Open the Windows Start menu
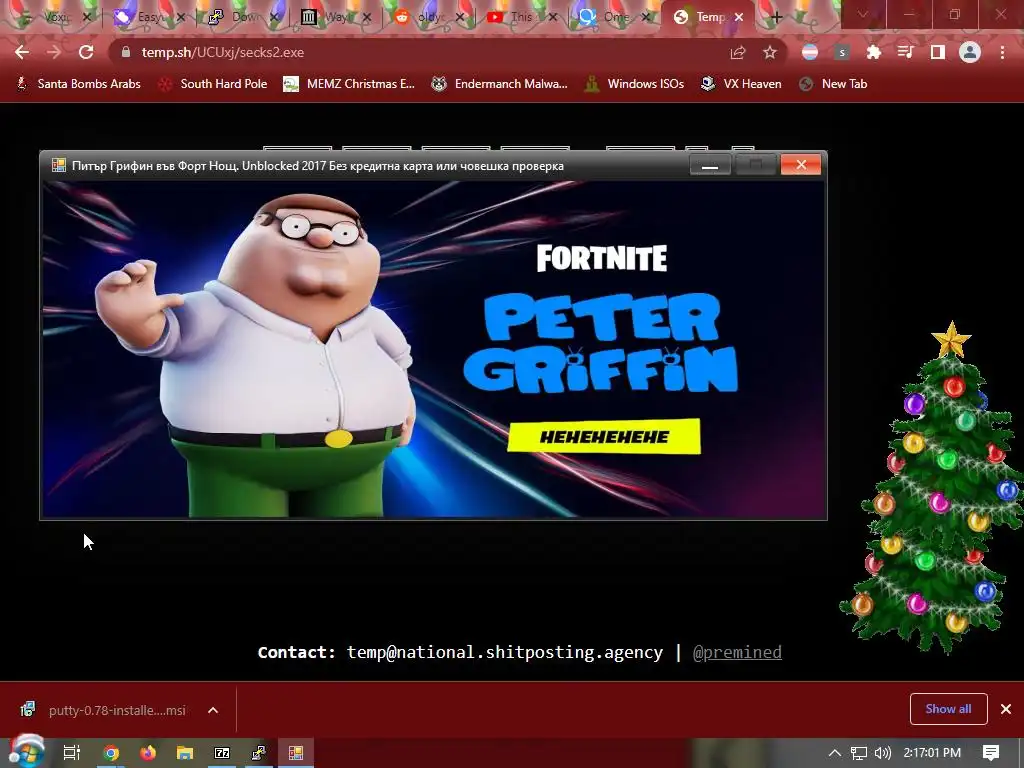The width and height of the screenshot is (1024, 768). [x=25, y=753]
